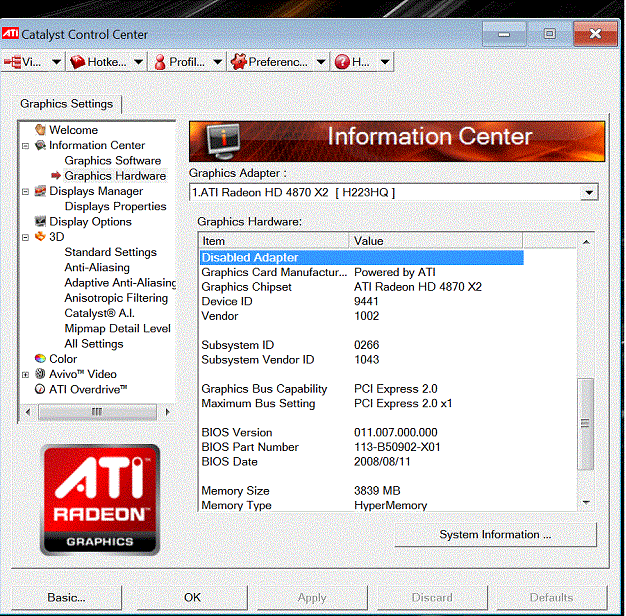Click the tree horizontal scrollbar thumb
This screenshot has width=626, height=616.
(97, 412)
